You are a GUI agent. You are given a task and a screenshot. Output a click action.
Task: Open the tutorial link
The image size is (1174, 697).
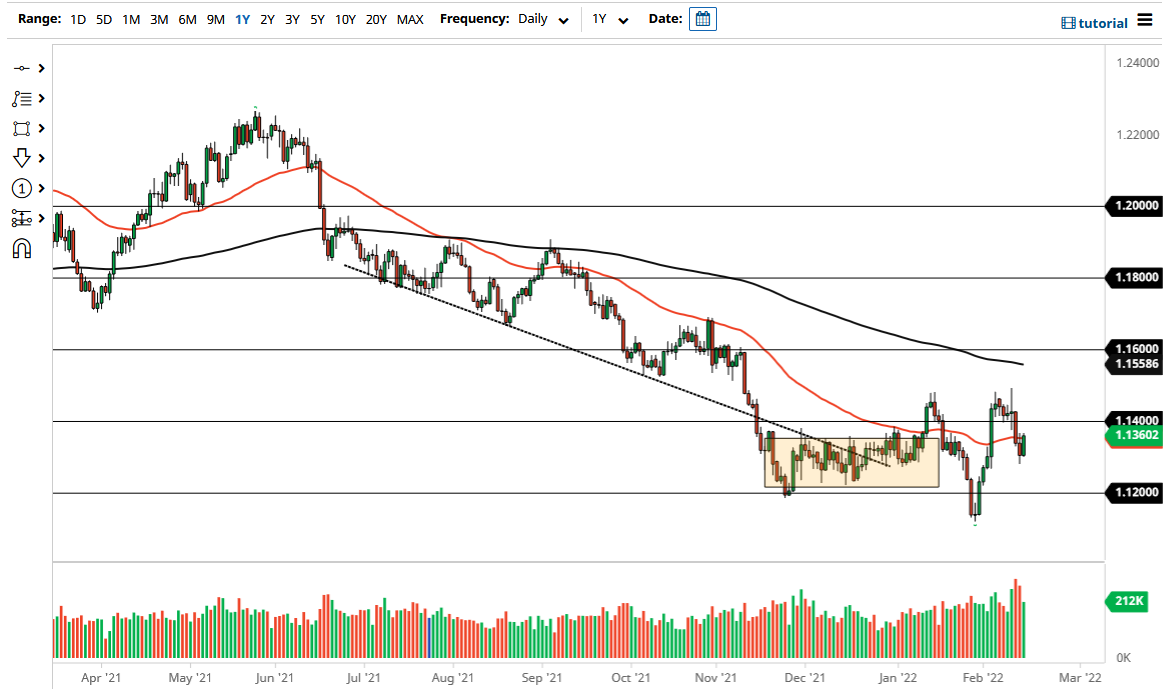click(1103, 22)
